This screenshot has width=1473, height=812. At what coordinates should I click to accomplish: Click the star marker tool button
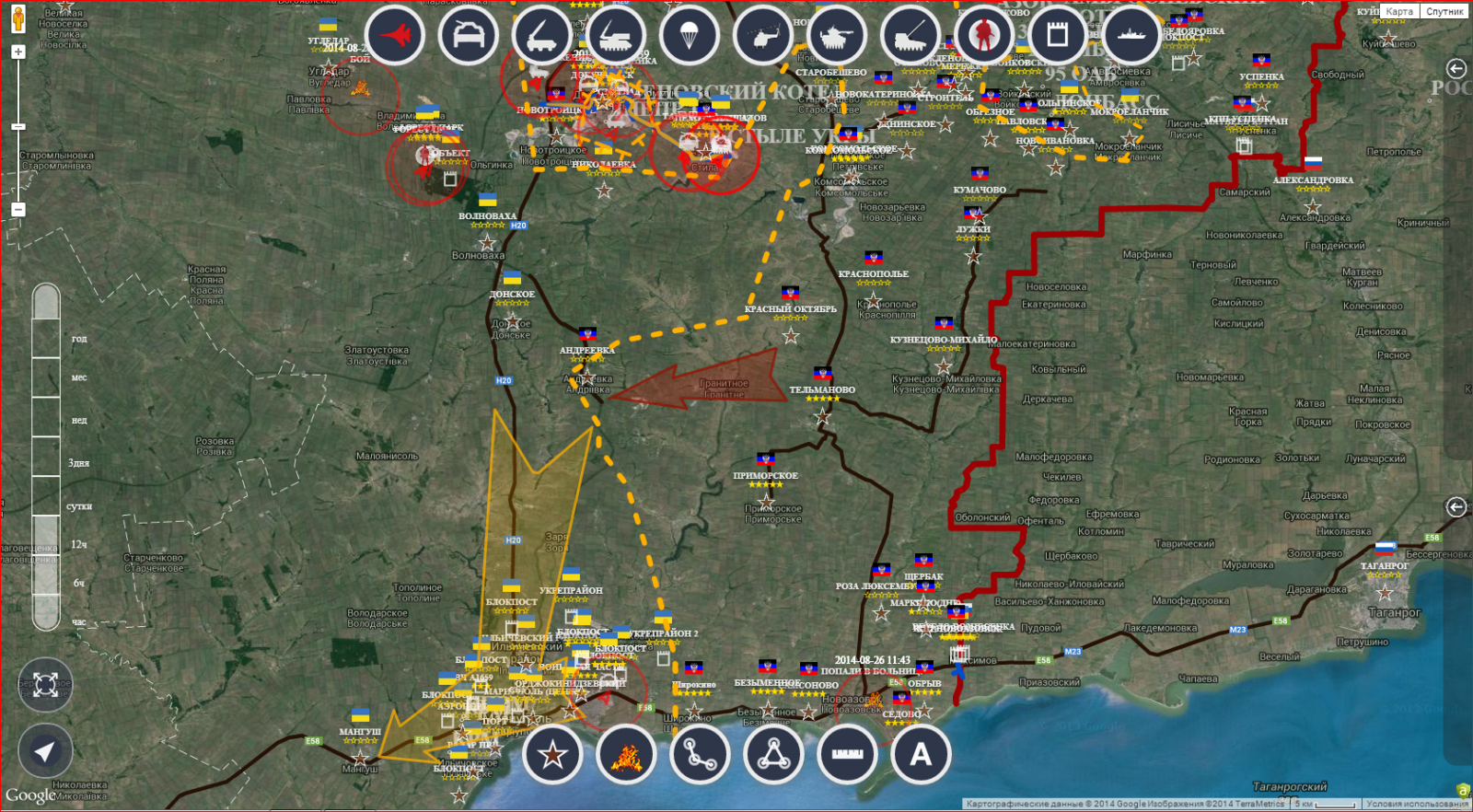pos(552,755)
